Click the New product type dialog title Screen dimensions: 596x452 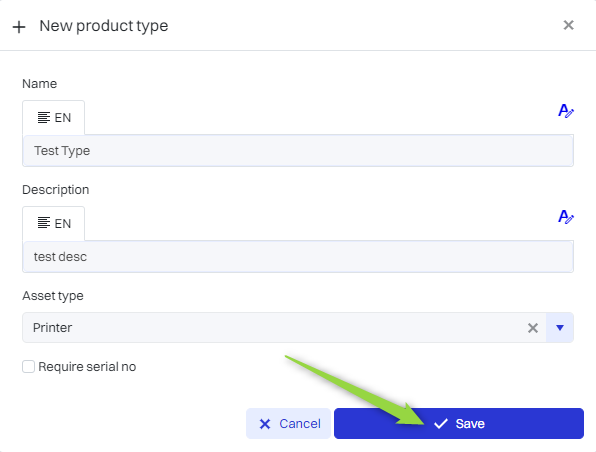[104, 26]
